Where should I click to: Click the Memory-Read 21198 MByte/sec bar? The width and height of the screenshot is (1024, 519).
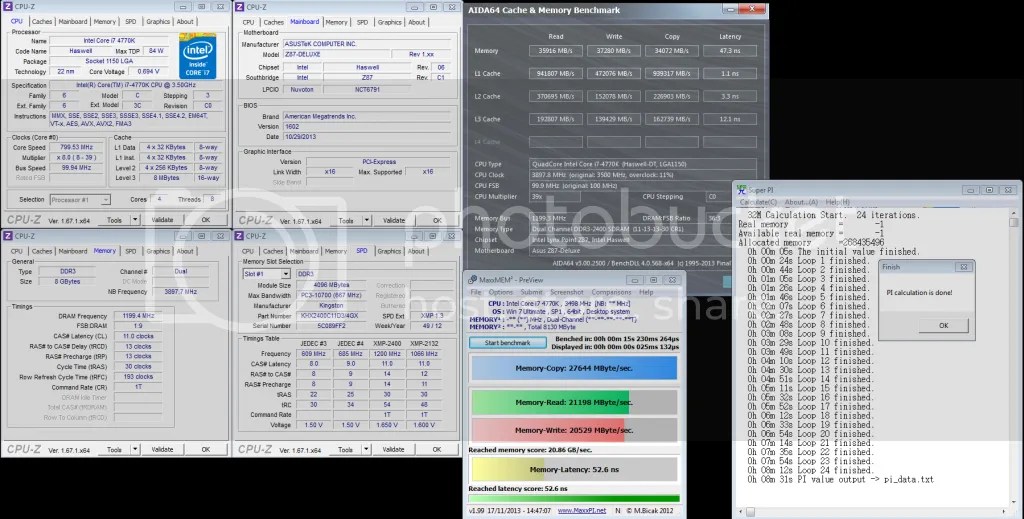click(573, 402)
